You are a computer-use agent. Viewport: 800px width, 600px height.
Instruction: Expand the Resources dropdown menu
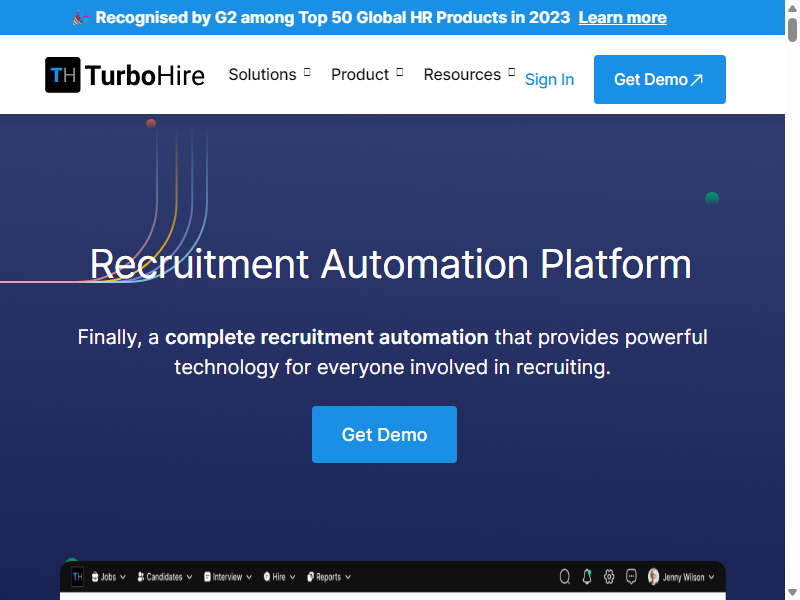(469, 74)
